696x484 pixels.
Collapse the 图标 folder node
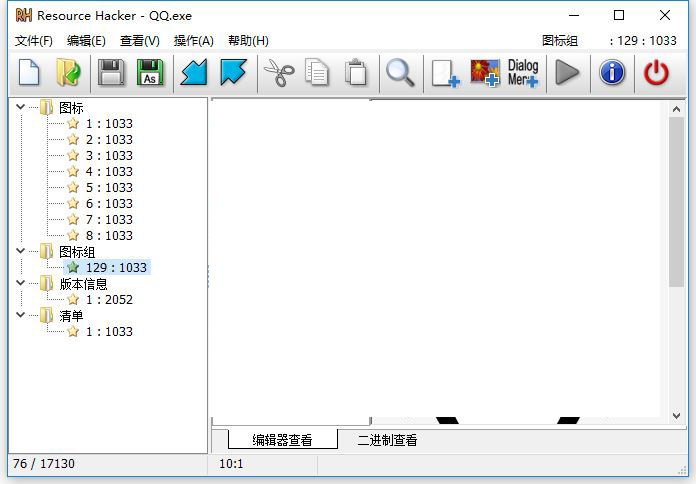click(x=21, y=107)
